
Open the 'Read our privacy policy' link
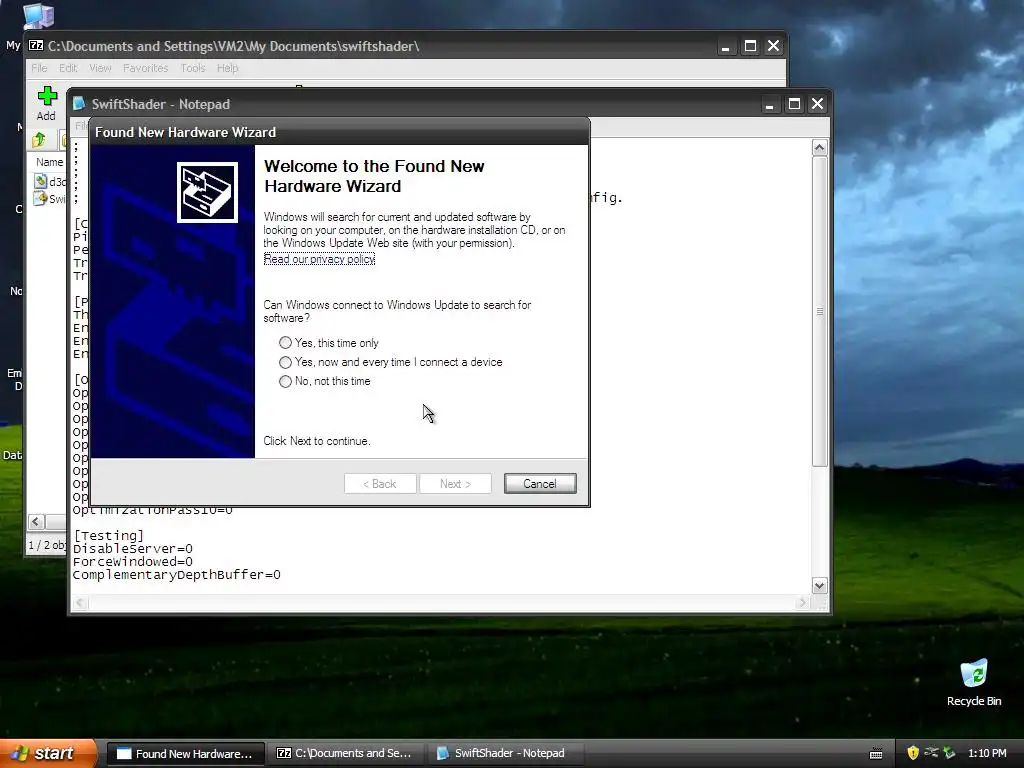319,259
